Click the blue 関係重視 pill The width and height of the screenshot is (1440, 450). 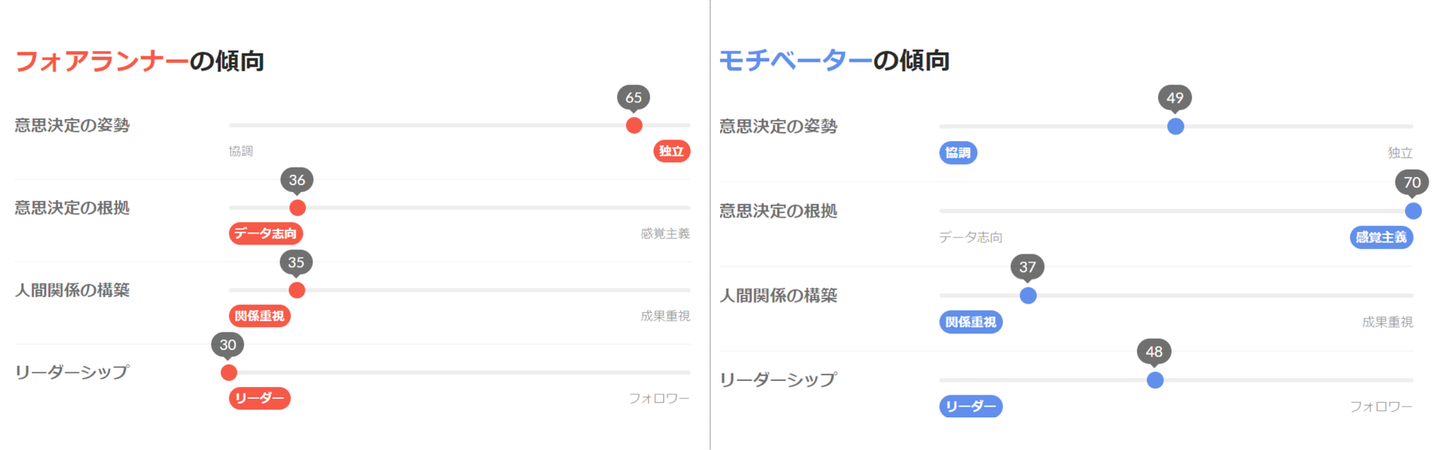click(x=972, y=322)
